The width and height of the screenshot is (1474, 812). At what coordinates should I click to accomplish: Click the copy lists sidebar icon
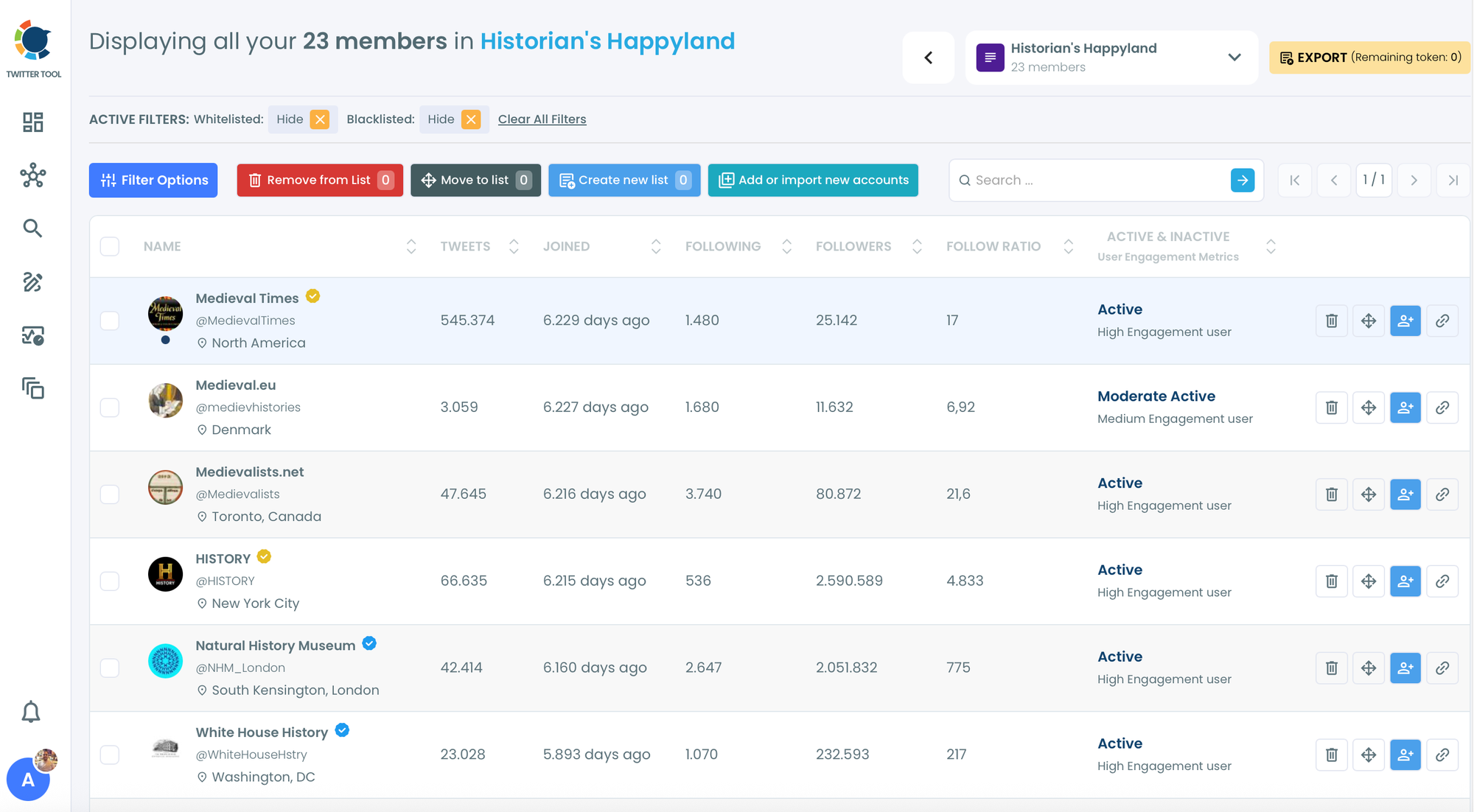[33, 388]
